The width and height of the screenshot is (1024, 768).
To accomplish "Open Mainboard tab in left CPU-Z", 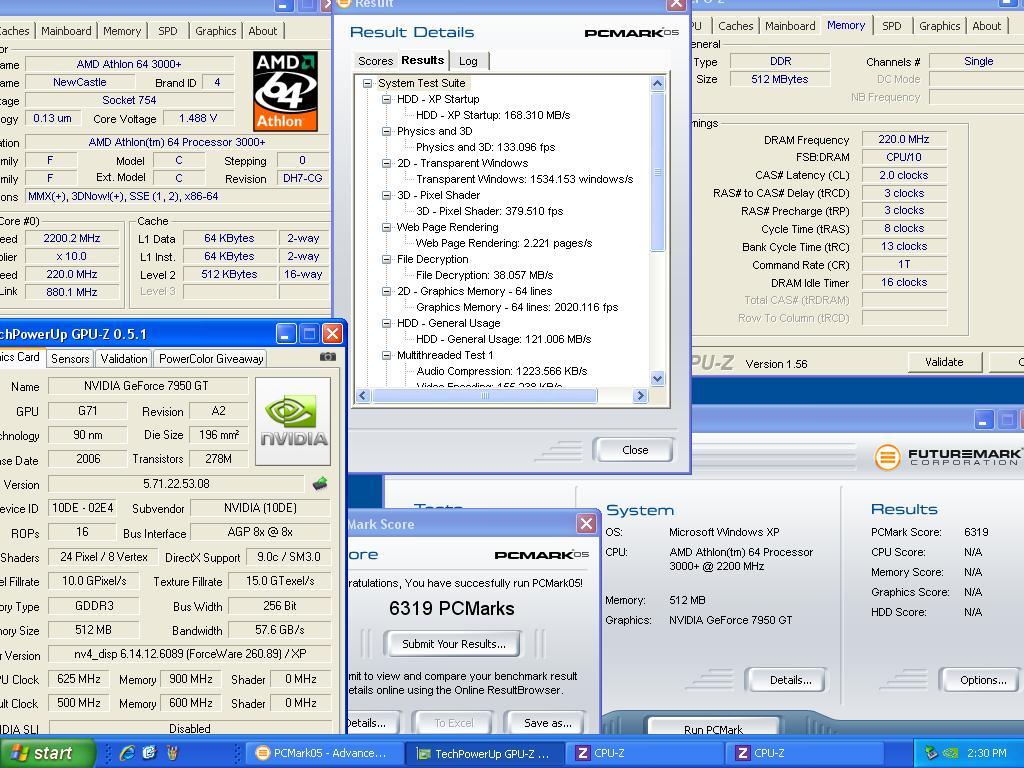I will point(66,31).
